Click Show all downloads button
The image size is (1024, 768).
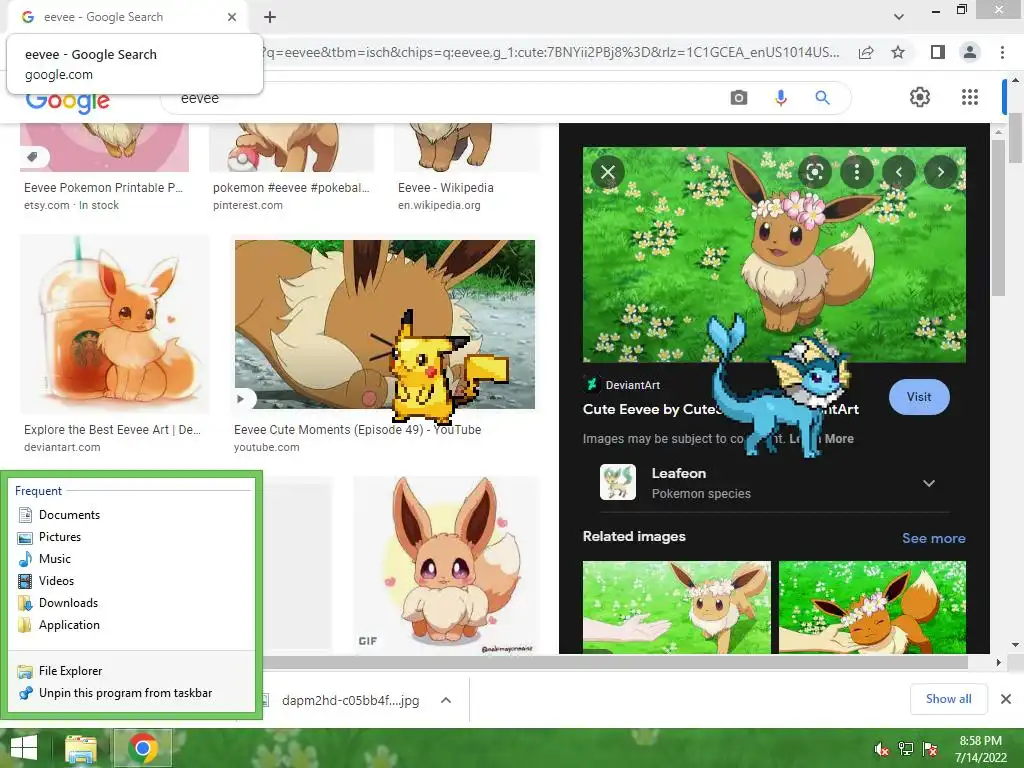[x=948, y=699]
